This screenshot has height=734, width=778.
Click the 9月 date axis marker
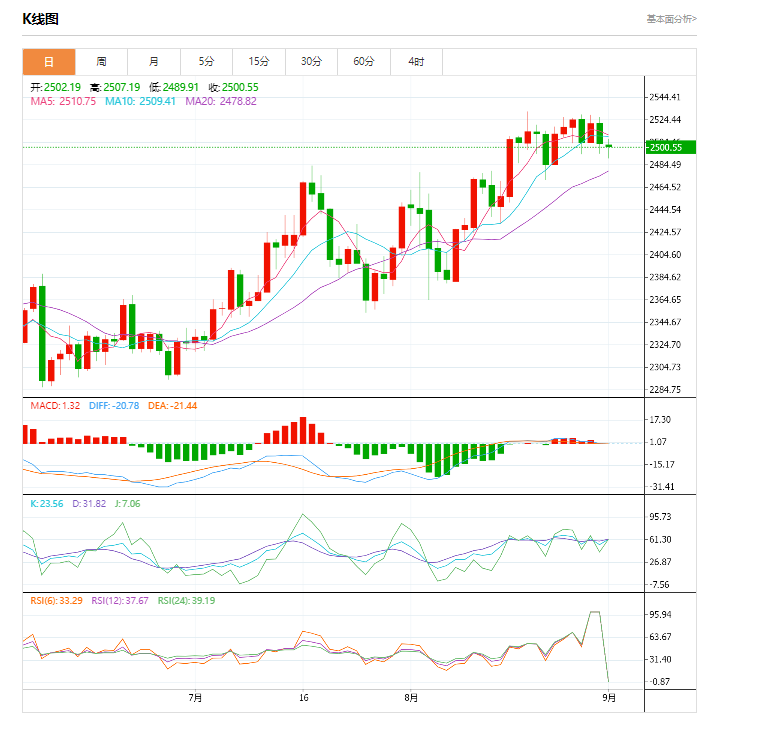(609, 698)
